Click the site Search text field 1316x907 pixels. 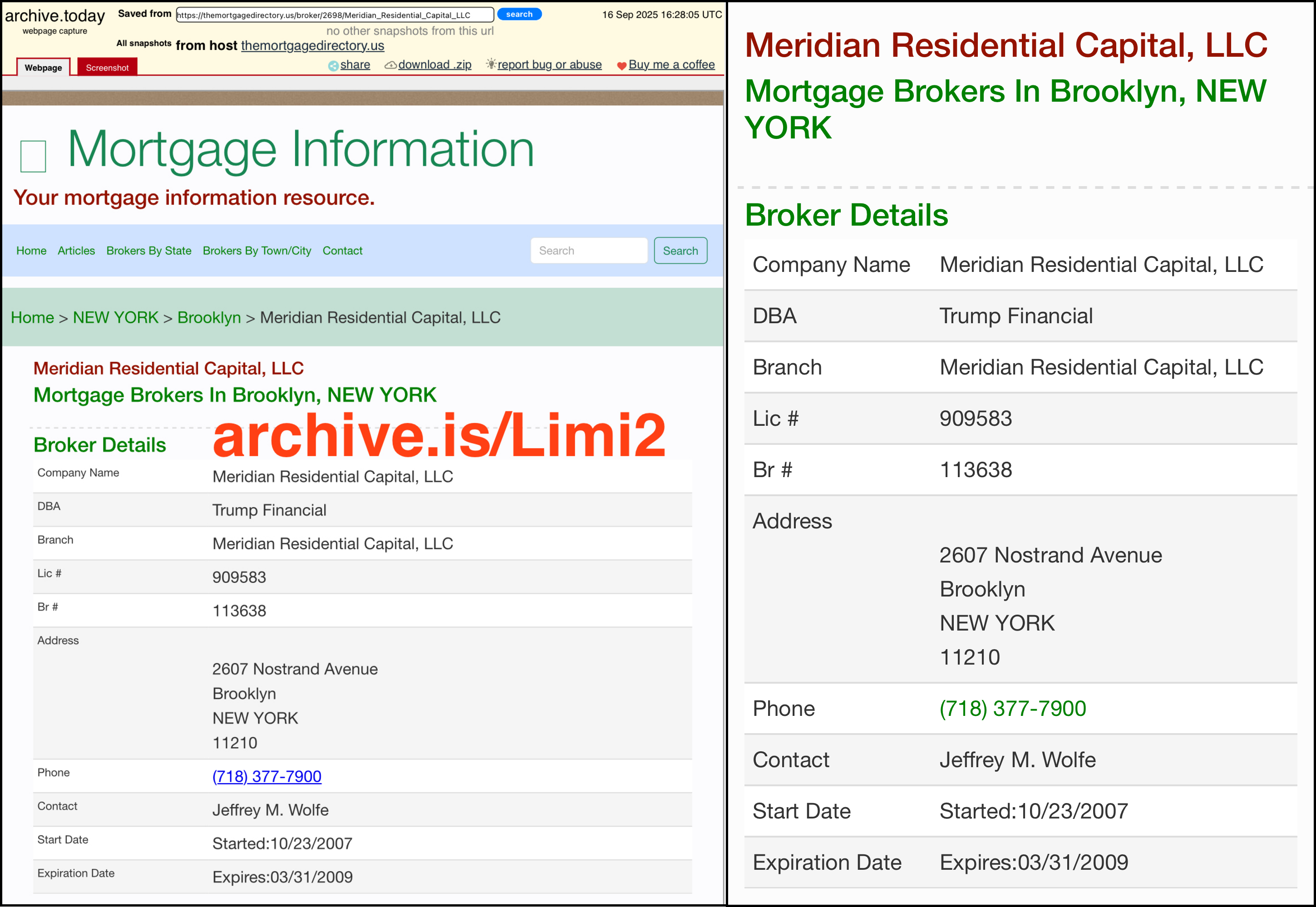click(x=589, y=251)
